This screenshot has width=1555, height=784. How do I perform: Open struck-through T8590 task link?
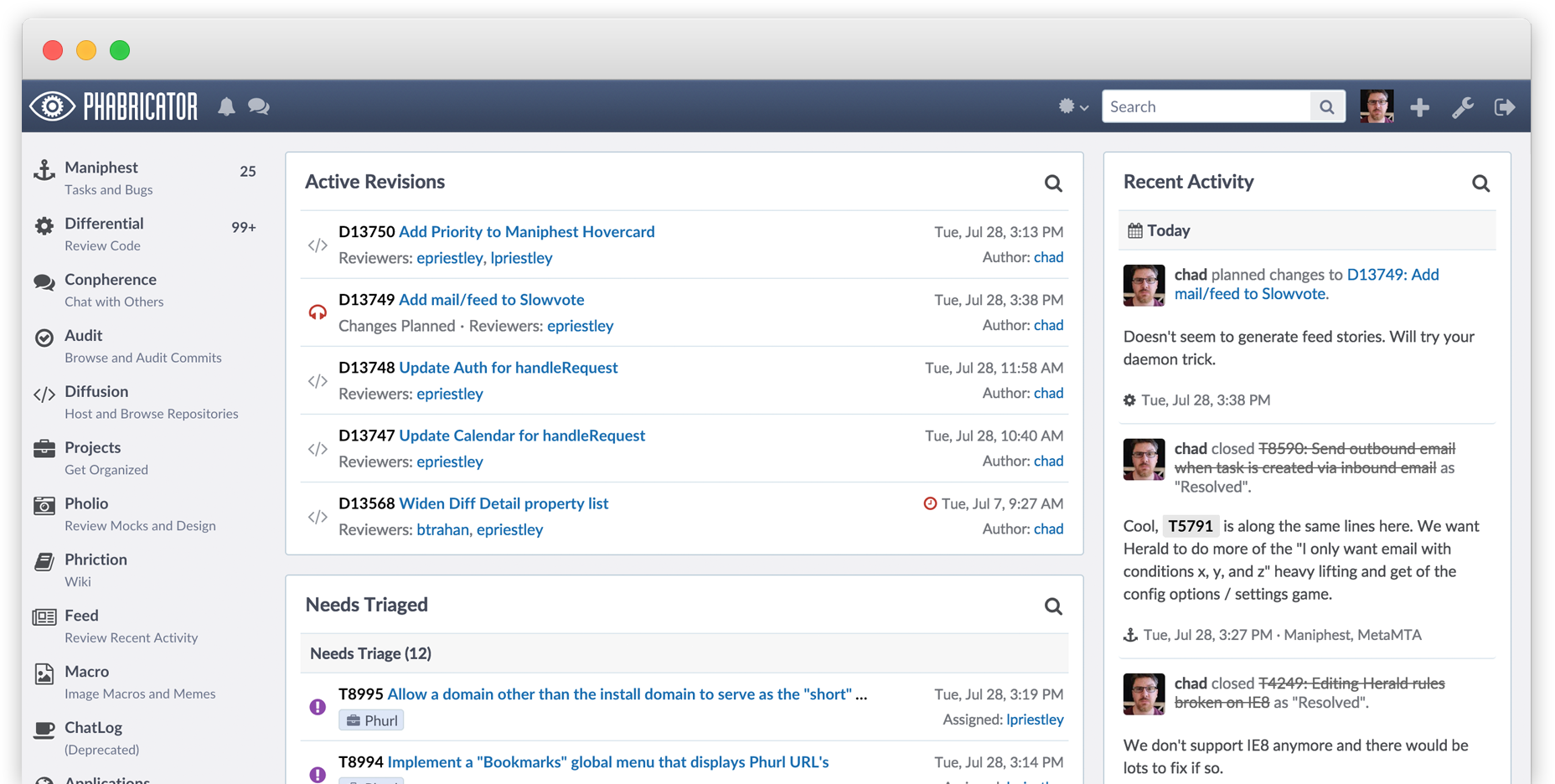(x=1315, y=458)
